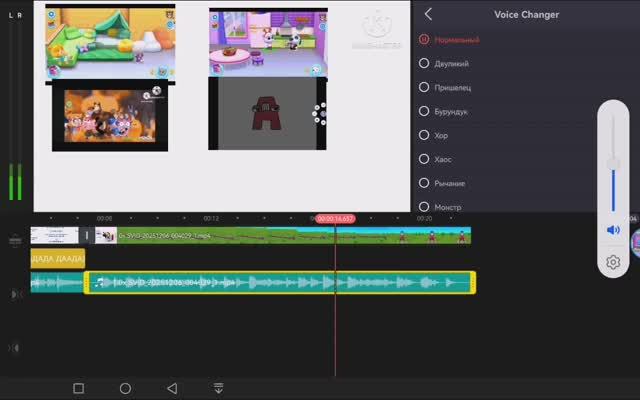Image resolution: width=640 pixels, height=400 pixels.
Task: Click the 00:08 mark on the timeline ruler
Action: (104, 219)
